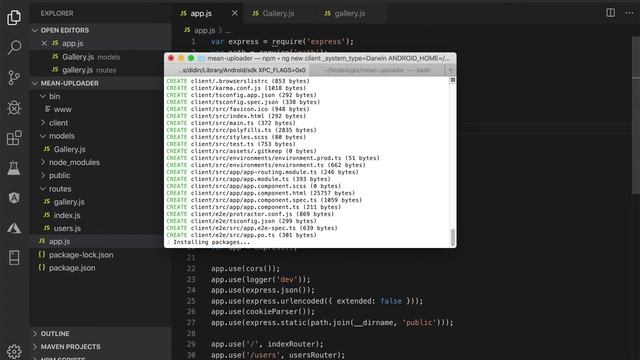Select the terminal tab ending in XPC_FLAGS=0x0
The image size is (640, 360).
(x=238, y=70)
